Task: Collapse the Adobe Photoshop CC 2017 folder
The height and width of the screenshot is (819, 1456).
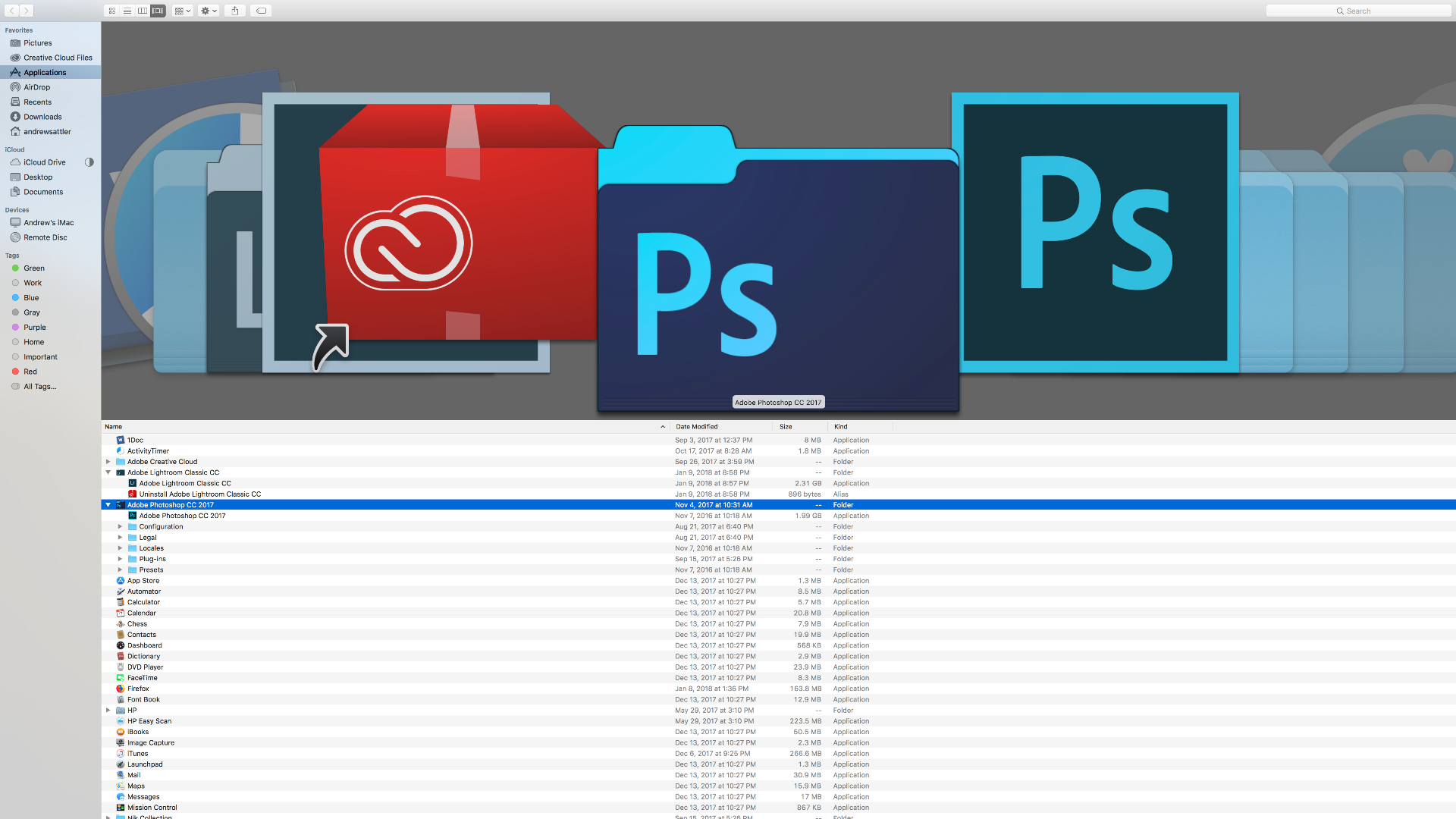Action: click(x=108, y=505)
